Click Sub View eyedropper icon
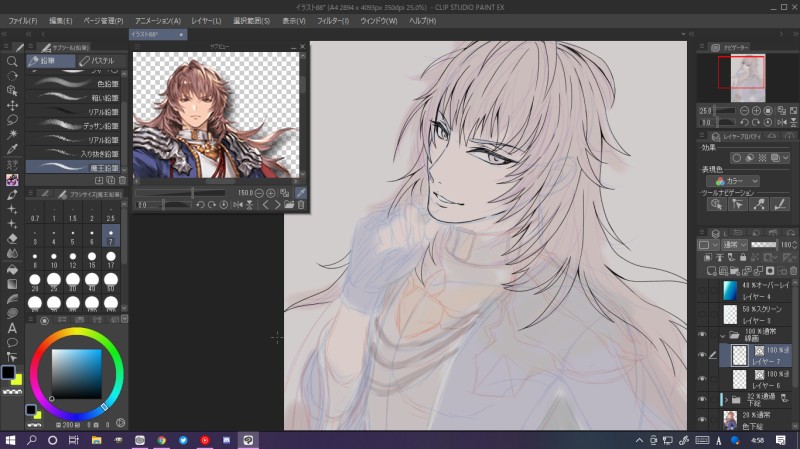 click(301, 193)
